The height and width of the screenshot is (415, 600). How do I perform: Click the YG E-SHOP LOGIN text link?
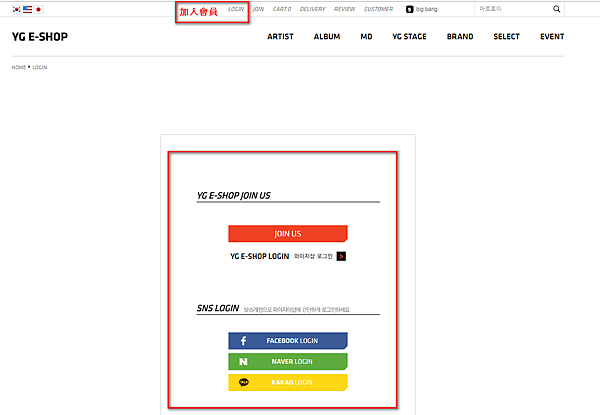coord(259,256)
